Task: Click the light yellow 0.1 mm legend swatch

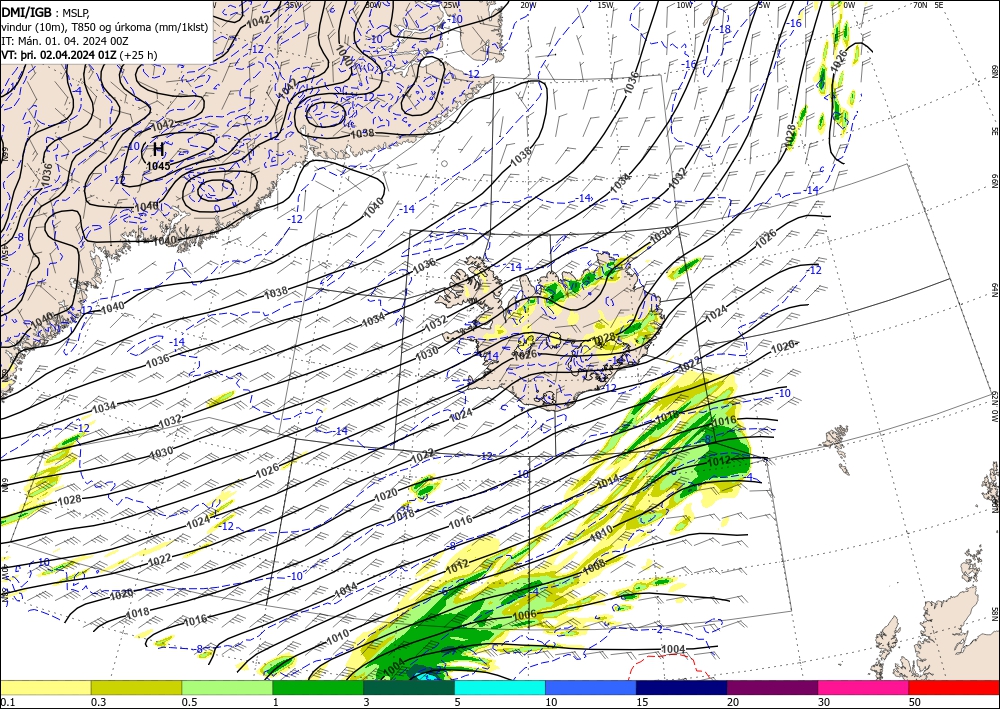Action: point(45,687)
